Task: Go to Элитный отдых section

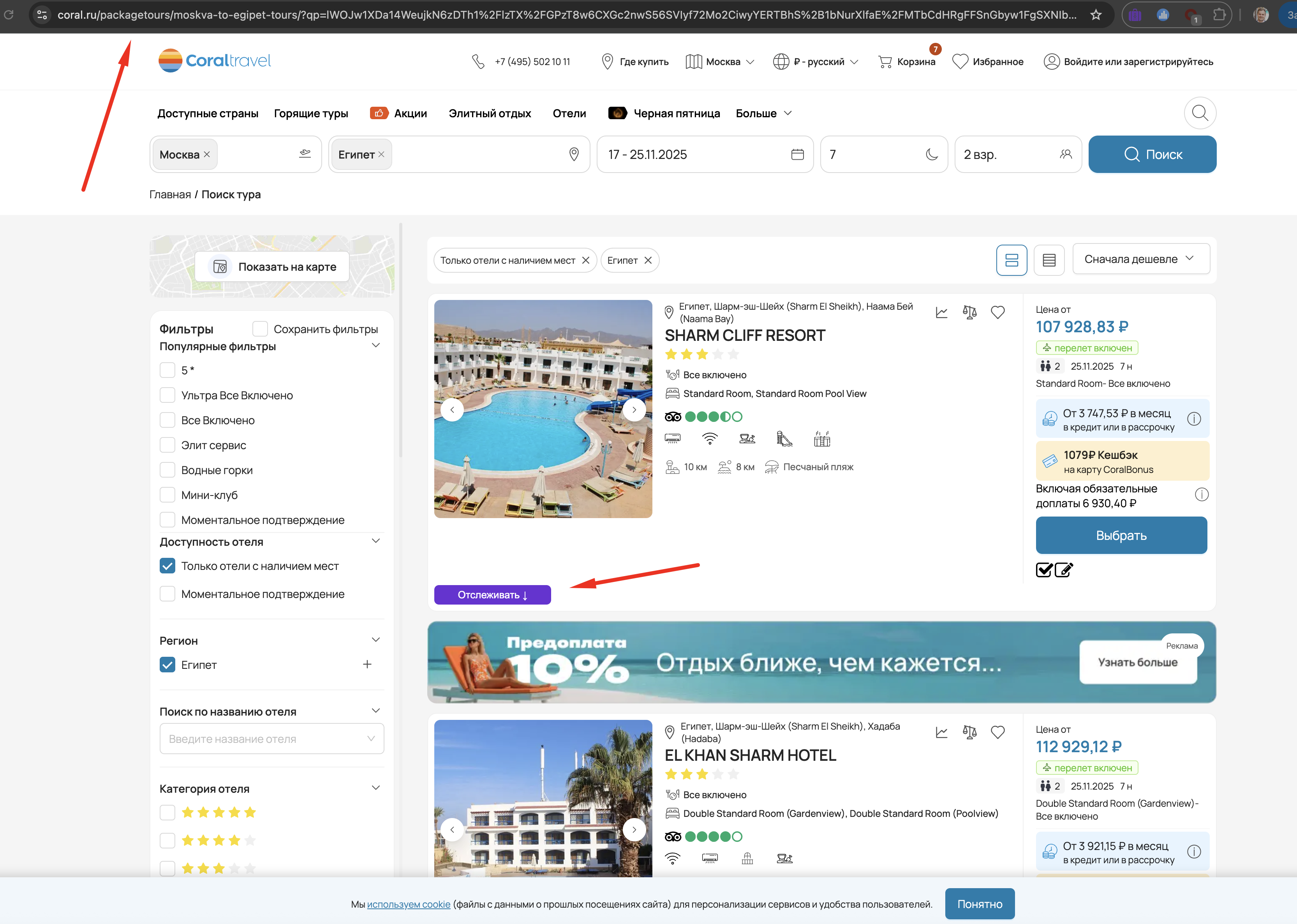Action: pos(489,113)
